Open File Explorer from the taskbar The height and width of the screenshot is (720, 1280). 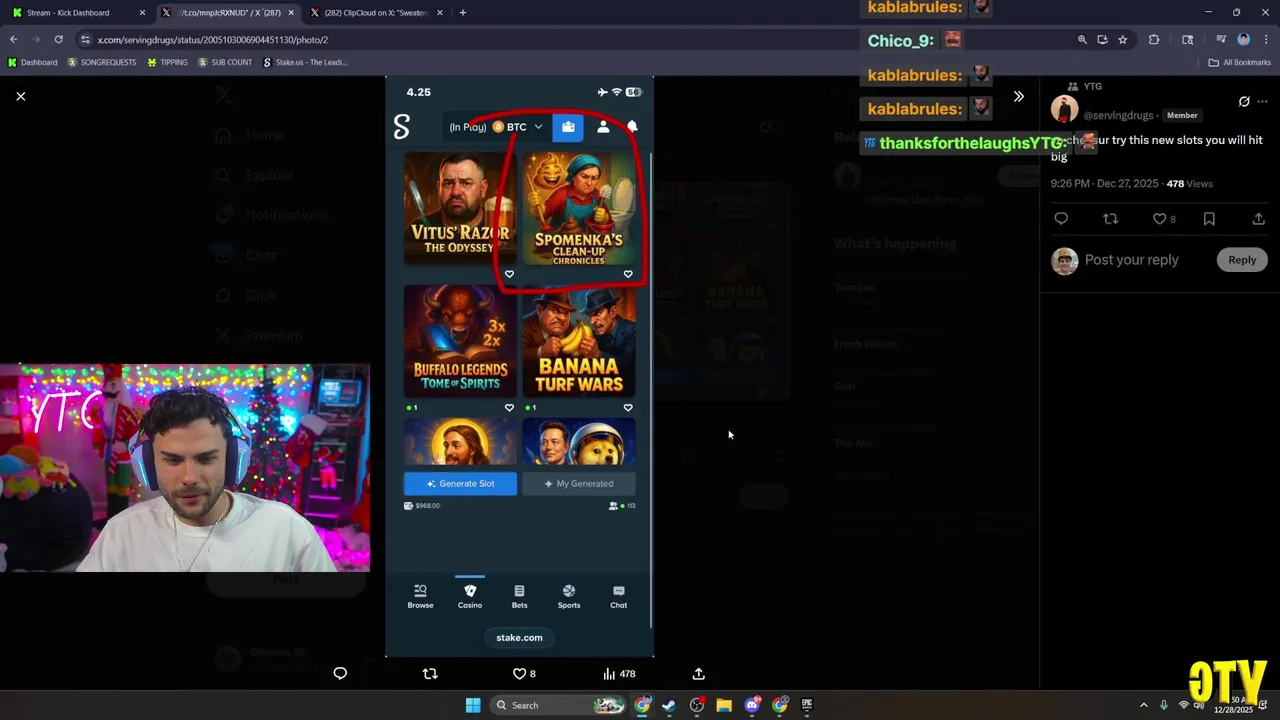(724, 705)
